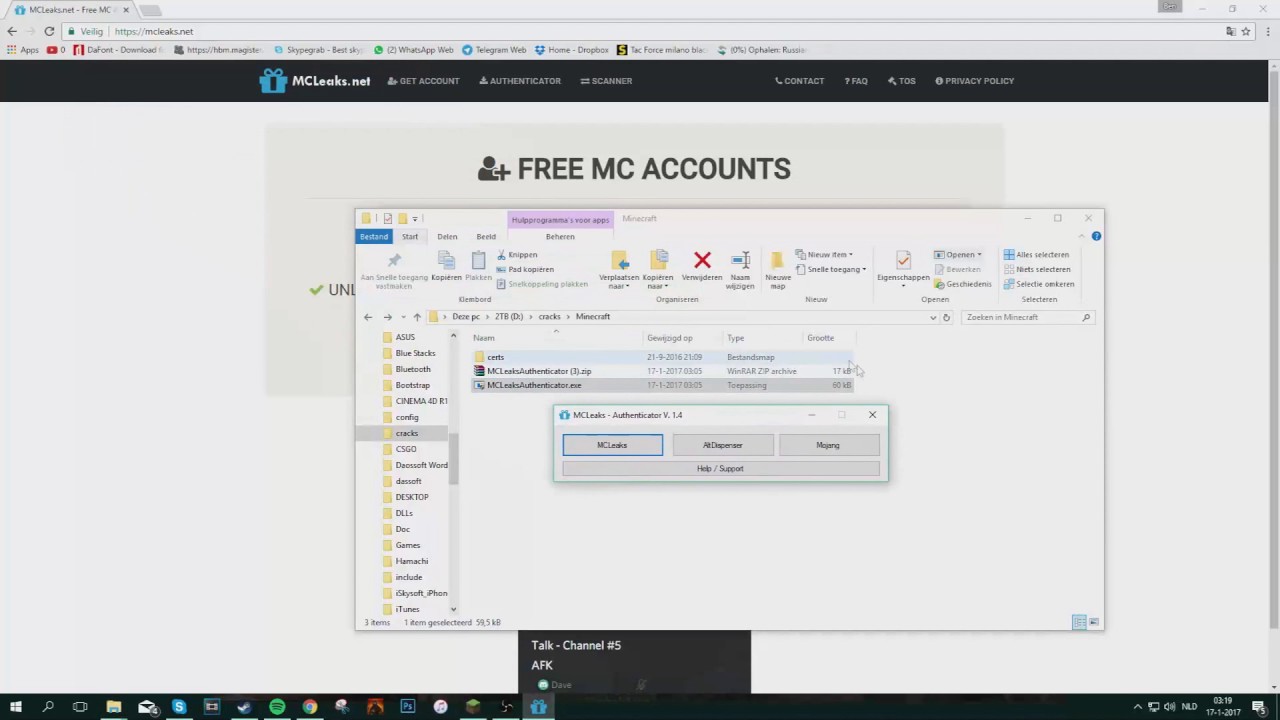The height and width of the screenshot is (720, 1280).
Task: Click the Eigenschappen properties icon
Action: (x=903, y=260)
